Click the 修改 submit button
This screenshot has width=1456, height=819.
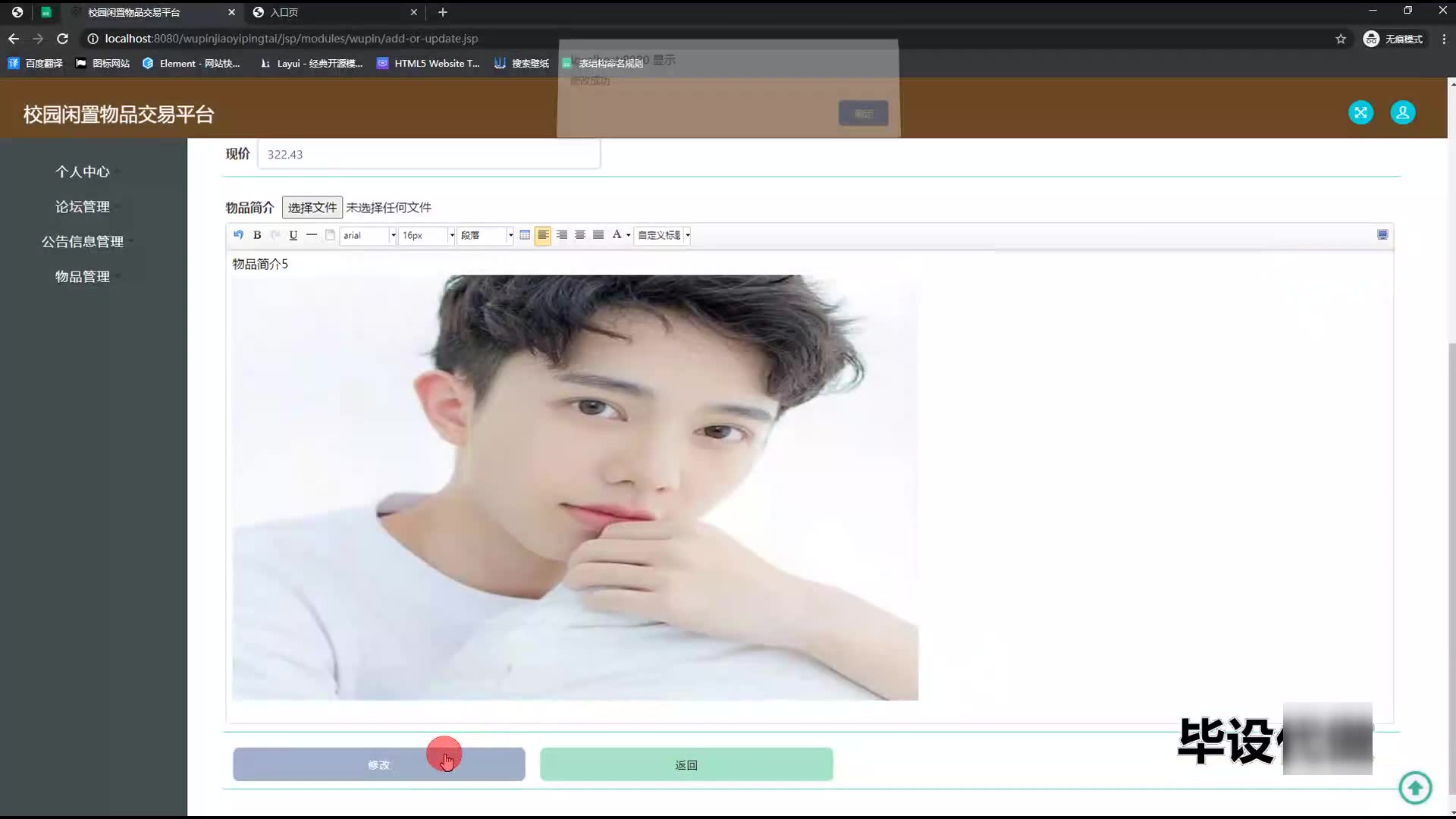coord(379,764)
